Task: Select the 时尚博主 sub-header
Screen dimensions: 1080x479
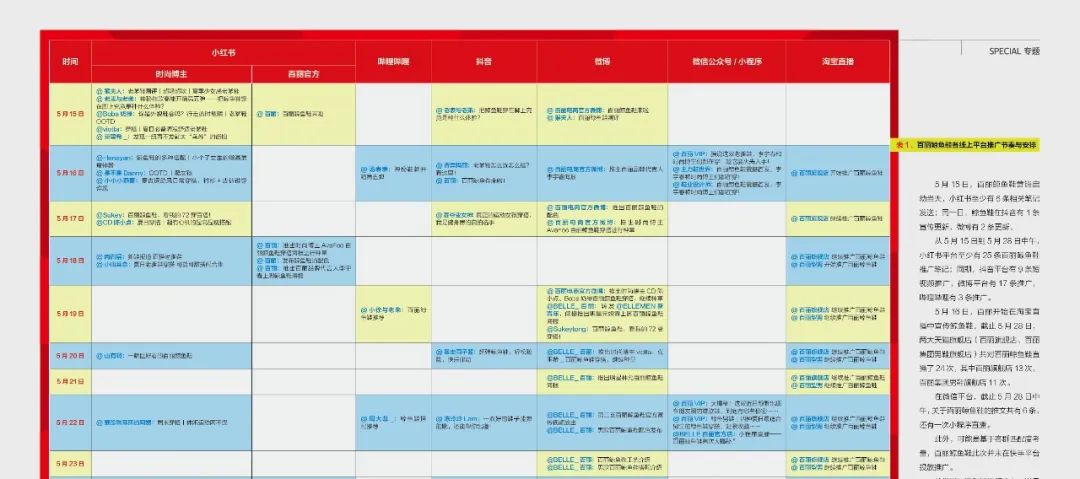Action: [172, 74]
